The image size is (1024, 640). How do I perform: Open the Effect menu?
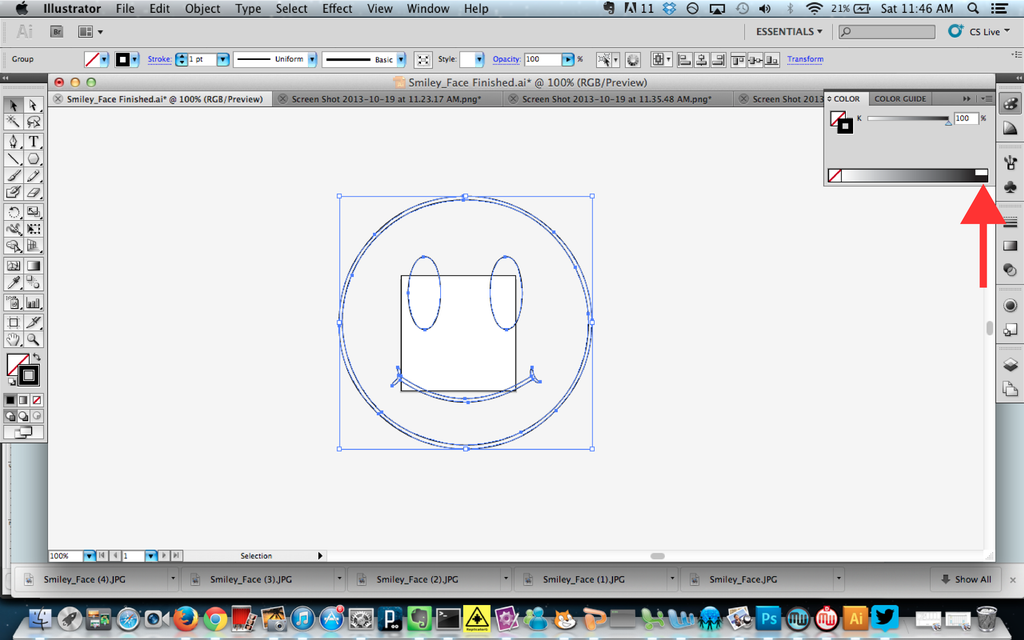pyautogui.click(x=337, y=9)
